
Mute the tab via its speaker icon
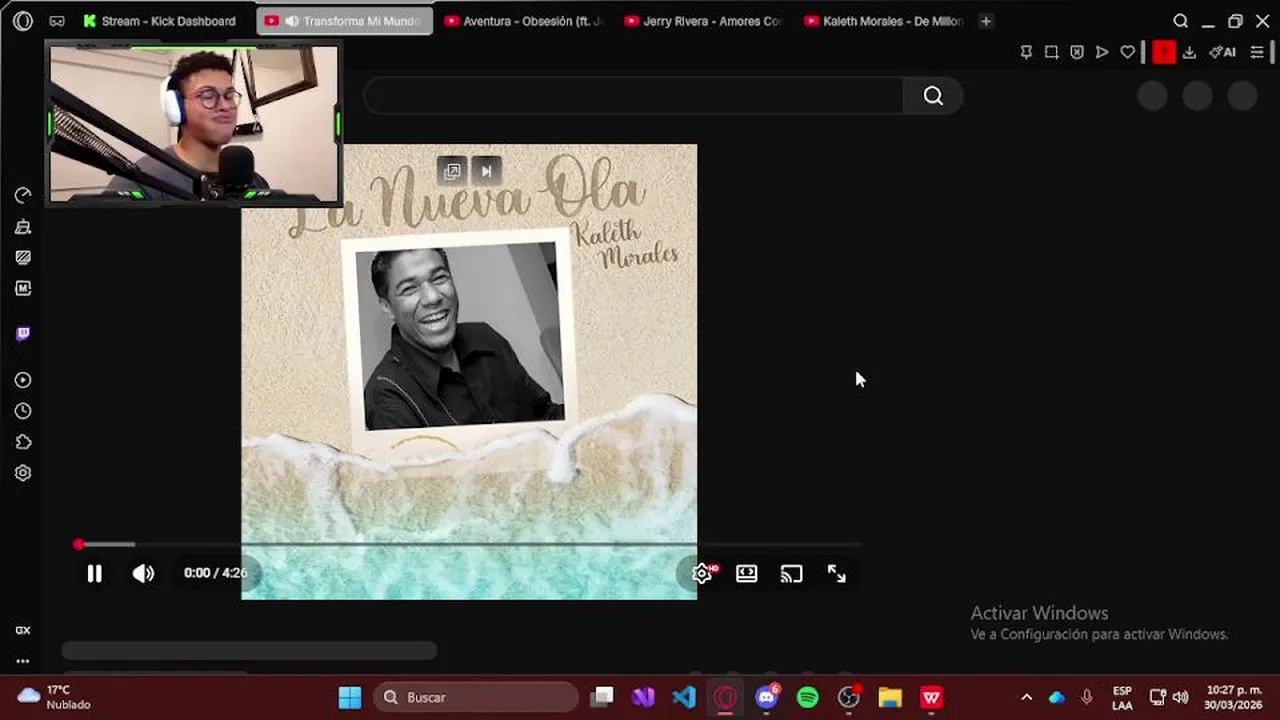click(x=291, y=21)
